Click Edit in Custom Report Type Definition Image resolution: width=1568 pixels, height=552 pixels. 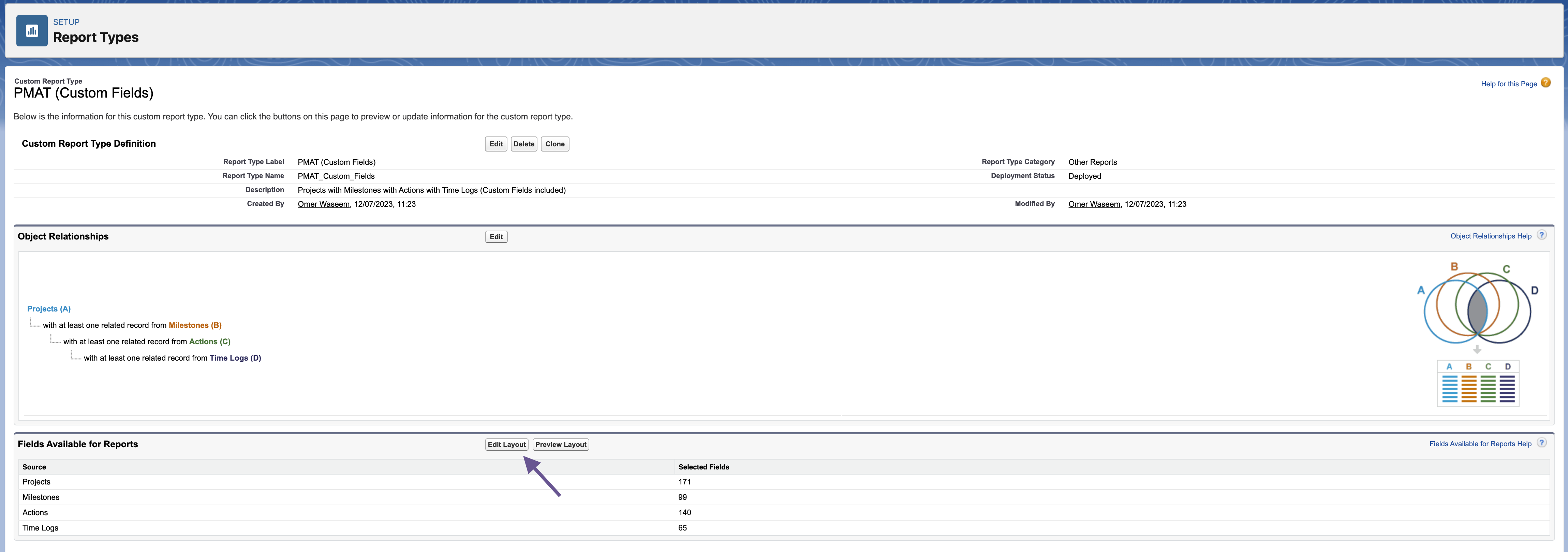(496, 144)
